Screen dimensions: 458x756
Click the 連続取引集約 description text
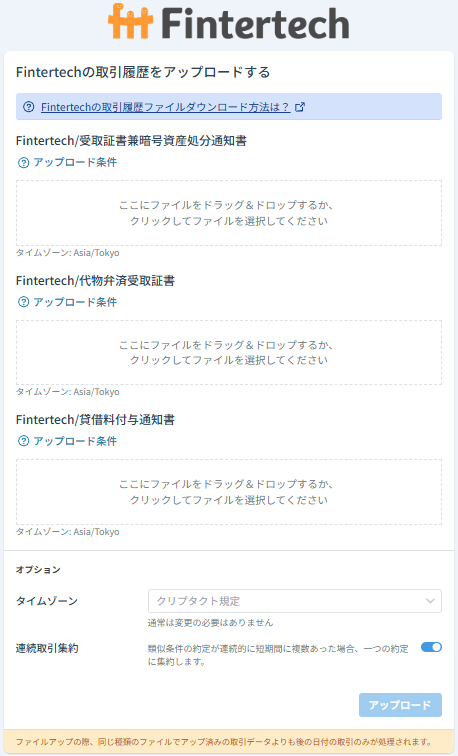coord(278,655)
